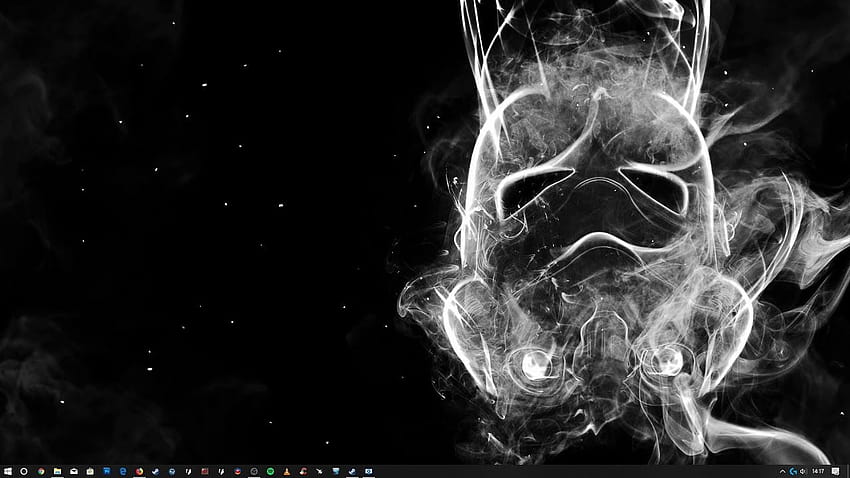Open the Windows Start menu
The image size is (850, 478).
(x=8, y=471)
